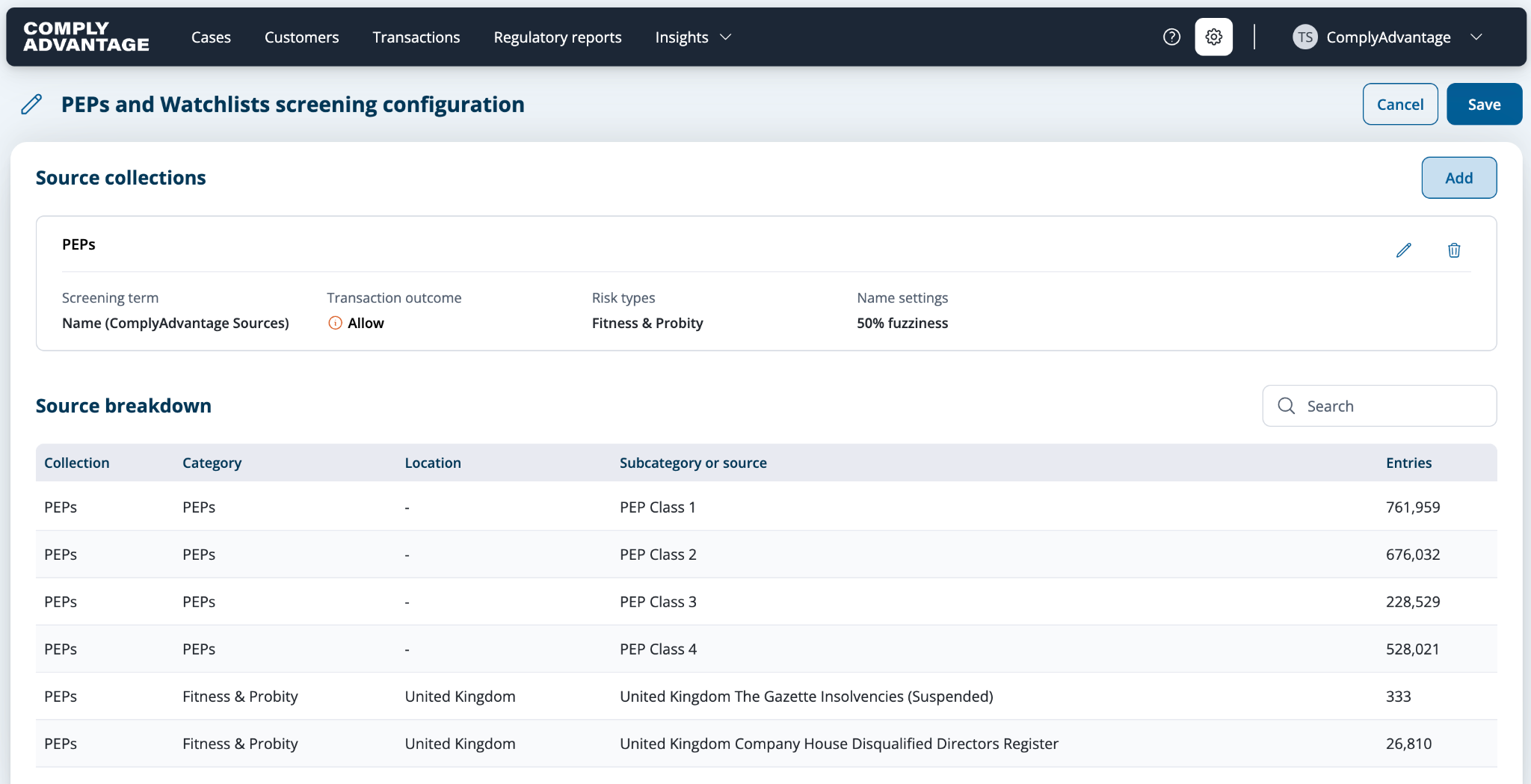The image size is (1531, 784).
Task: Click the Category column header
Action: click(x=212, y=463)
